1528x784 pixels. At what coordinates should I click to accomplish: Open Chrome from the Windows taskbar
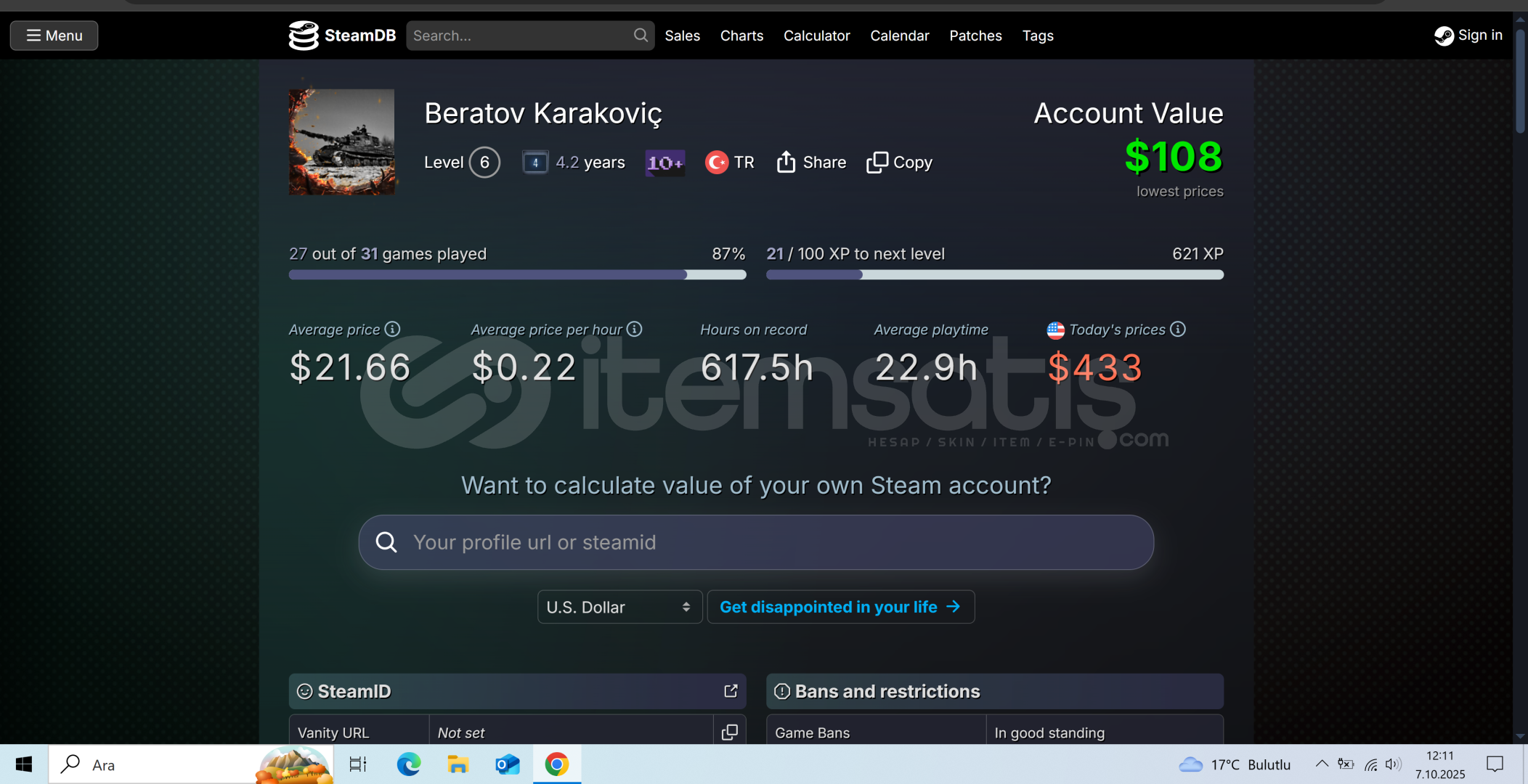coord(557,764)
